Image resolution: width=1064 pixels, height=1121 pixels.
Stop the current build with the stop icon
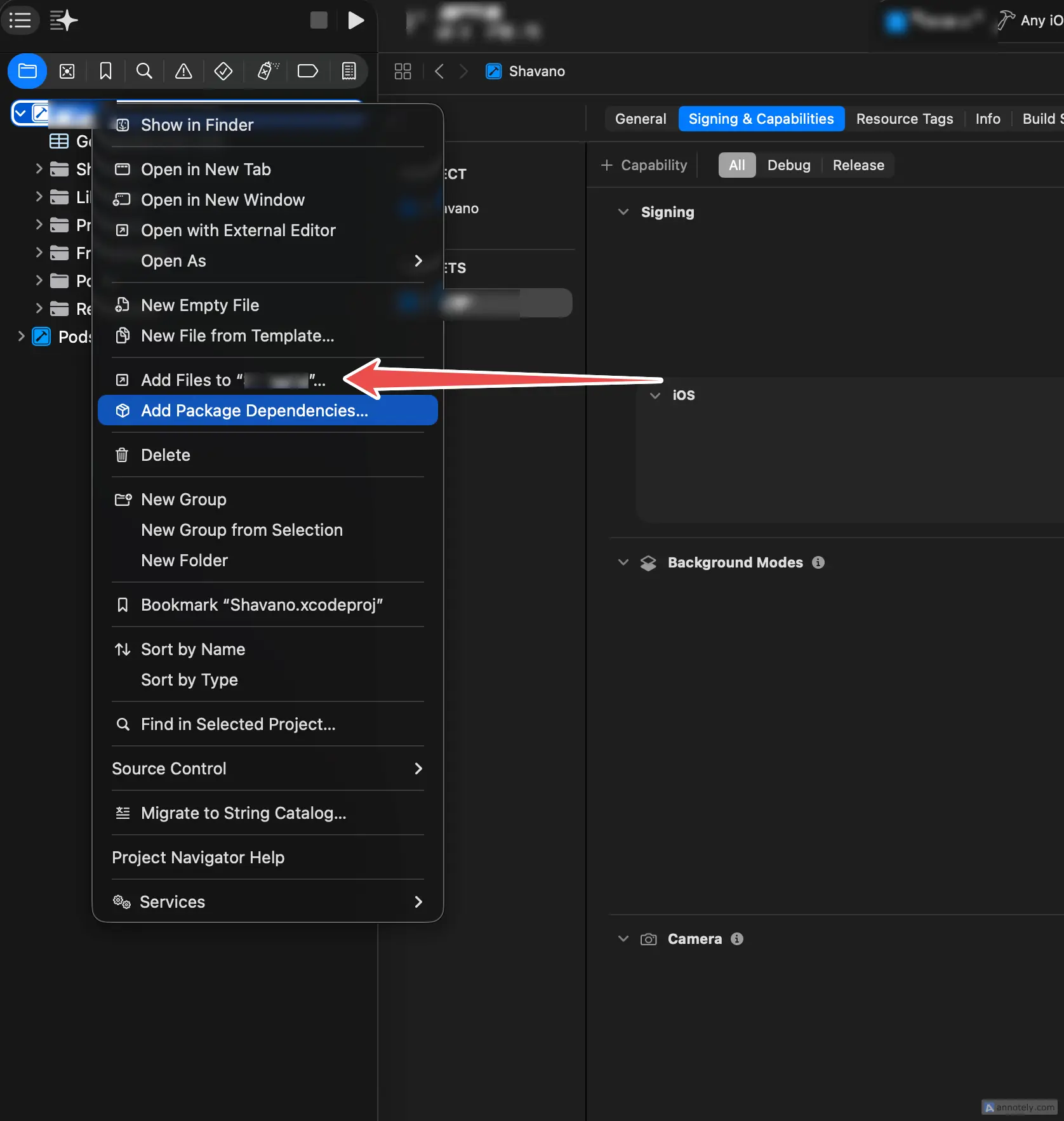[x=318, y=20]
